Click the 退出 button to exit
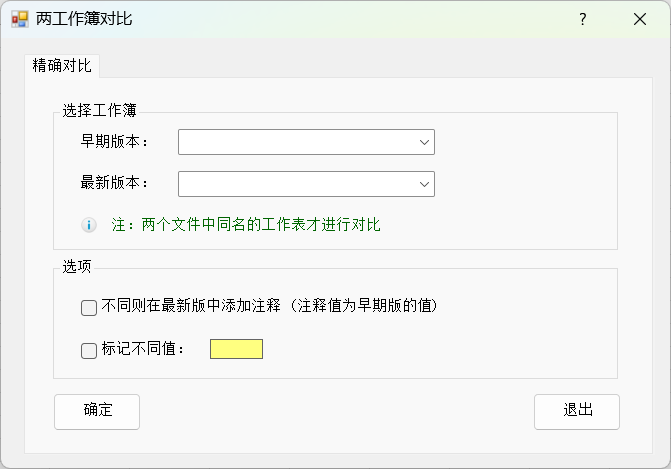The image size is (671, 469). point(577,412)
